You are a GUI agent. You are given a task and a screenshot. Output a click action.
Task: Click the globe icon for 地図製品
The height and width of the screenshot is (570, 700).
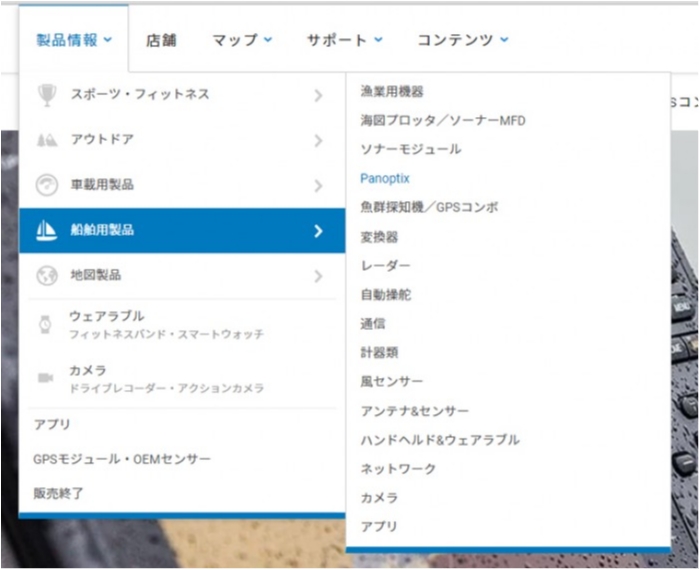point(46,275)
